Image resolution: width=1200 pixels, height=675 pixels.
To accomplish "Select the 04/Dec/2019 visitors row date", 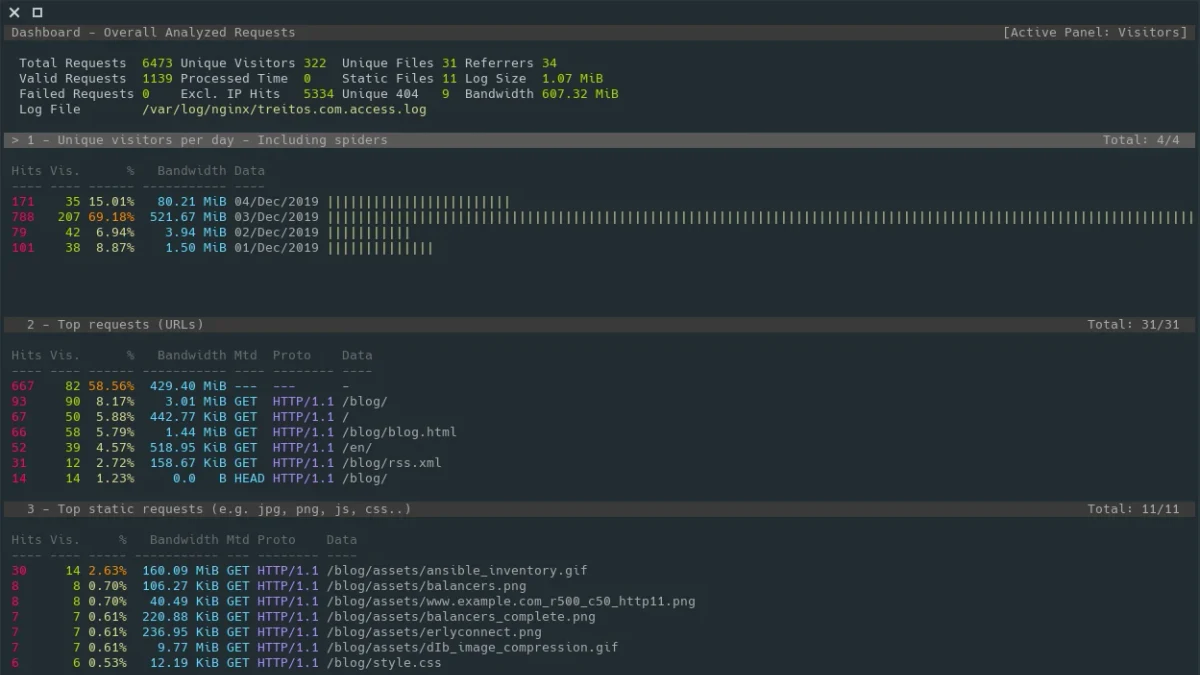I will click(276, 202).
